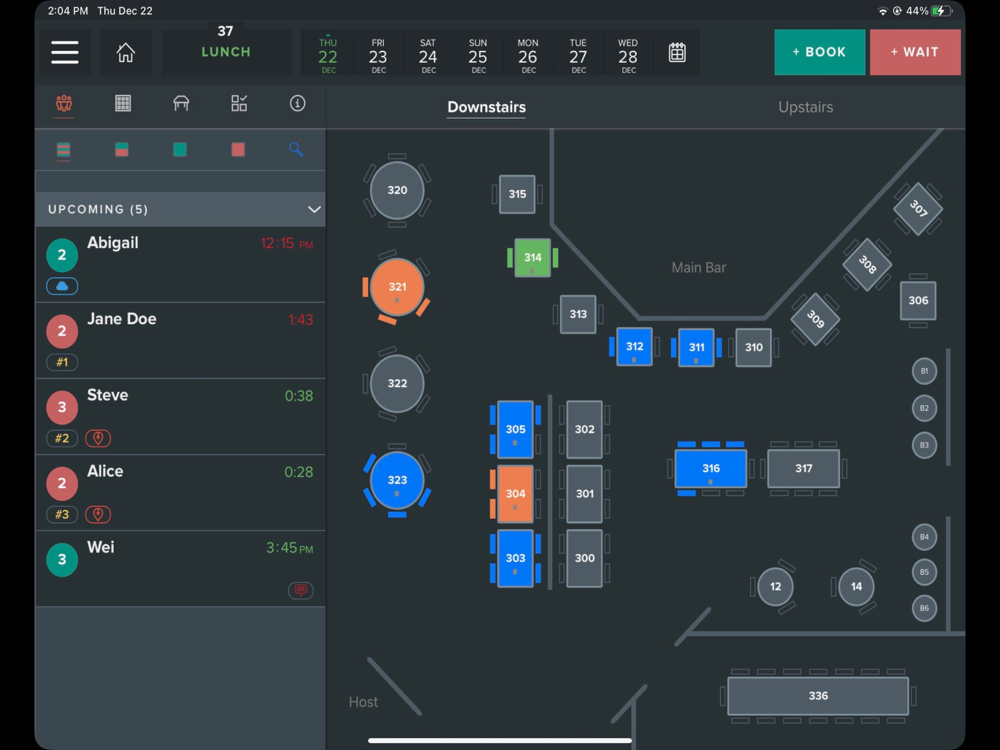Select orange round table 321
The height and width of the screenshot is (750, 1000).
[397, 287]
